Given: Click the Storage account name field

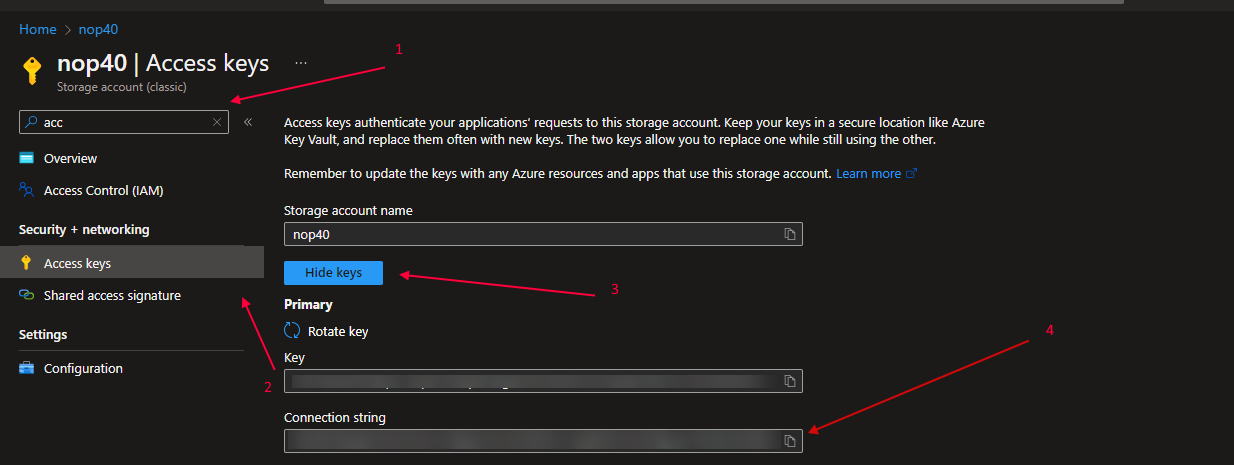Looking at the screenshot, I should pos(543,234).
